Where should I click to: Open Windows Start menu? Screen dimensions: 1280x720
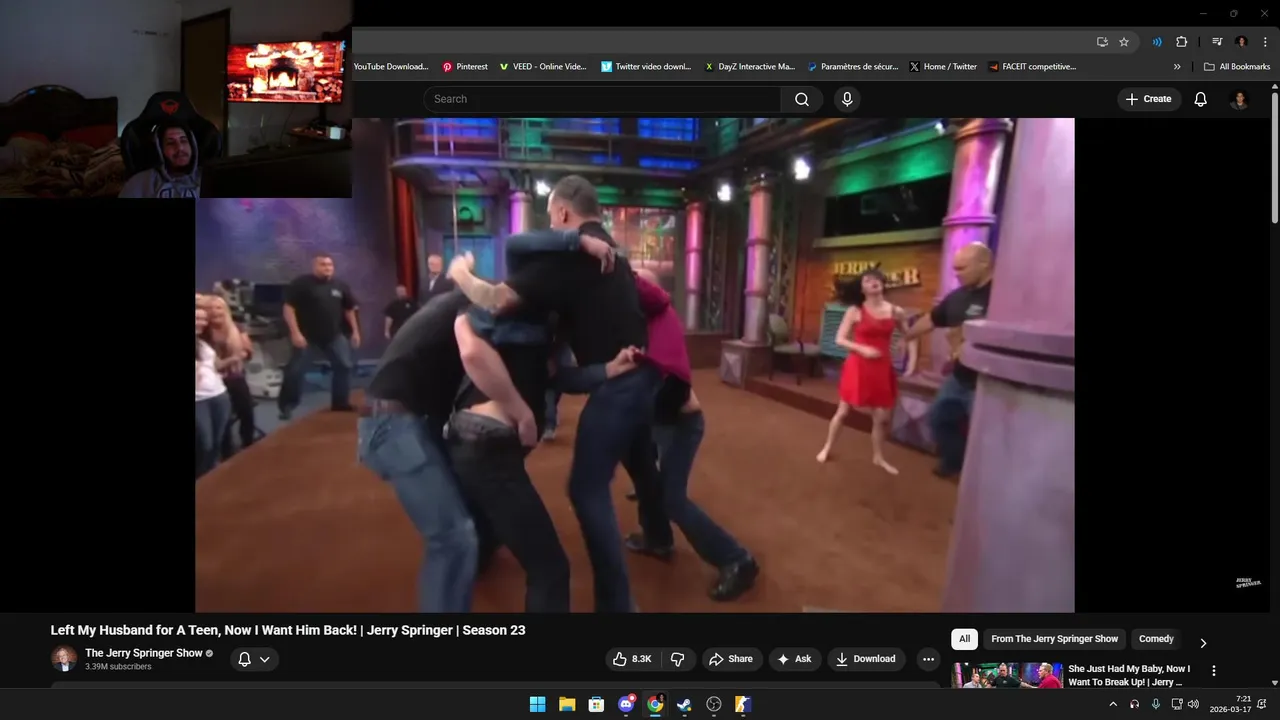click(537, 704)
